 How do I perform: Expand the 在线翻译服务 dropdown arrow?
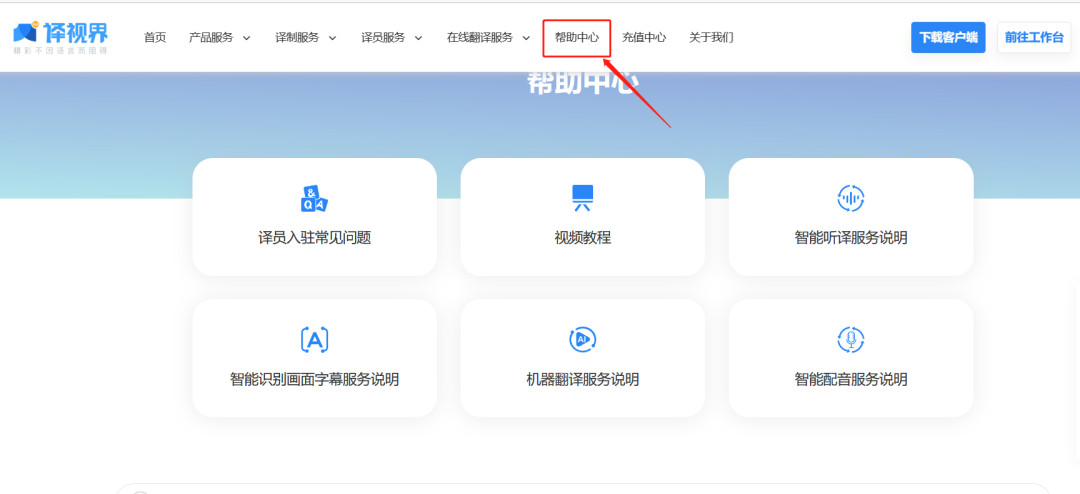pyautogui.click(x=526, y=38)
